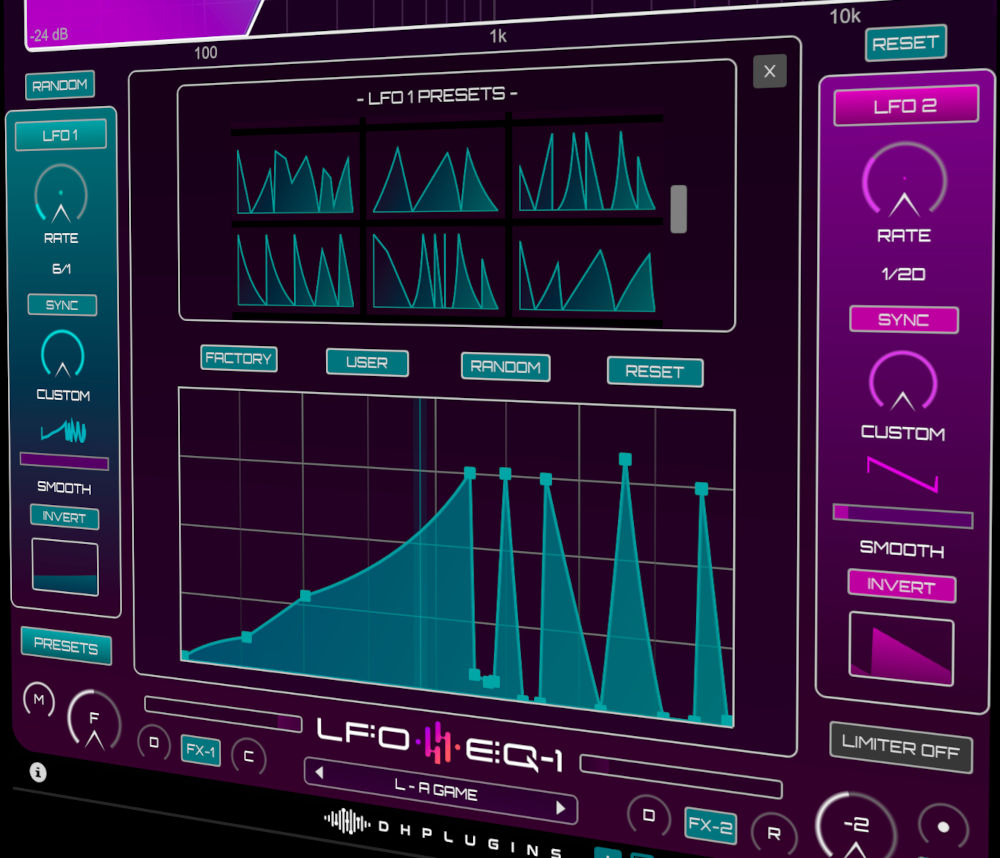The width and height of the screenshot is (1000, 858).
Task: Select the top-right preset thumbnail
Action: click(x=587, y=170)
